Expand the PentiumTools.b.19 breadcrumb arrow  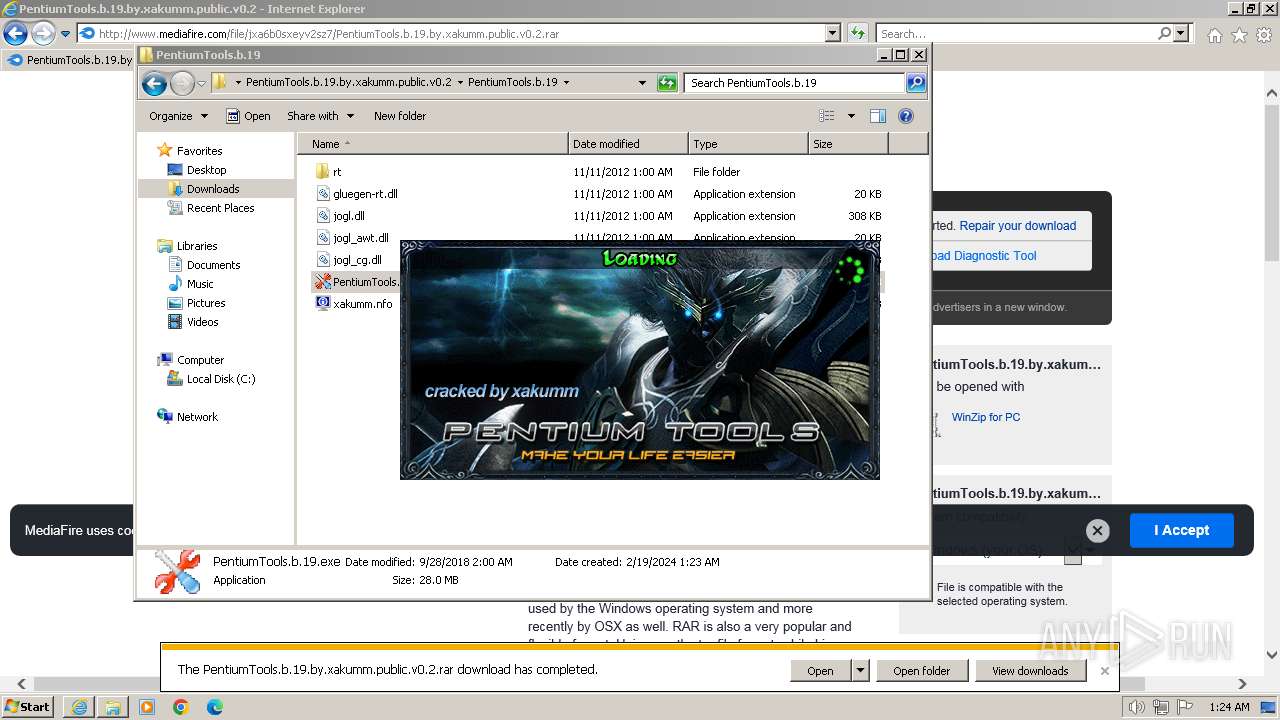tap(566, 83)
